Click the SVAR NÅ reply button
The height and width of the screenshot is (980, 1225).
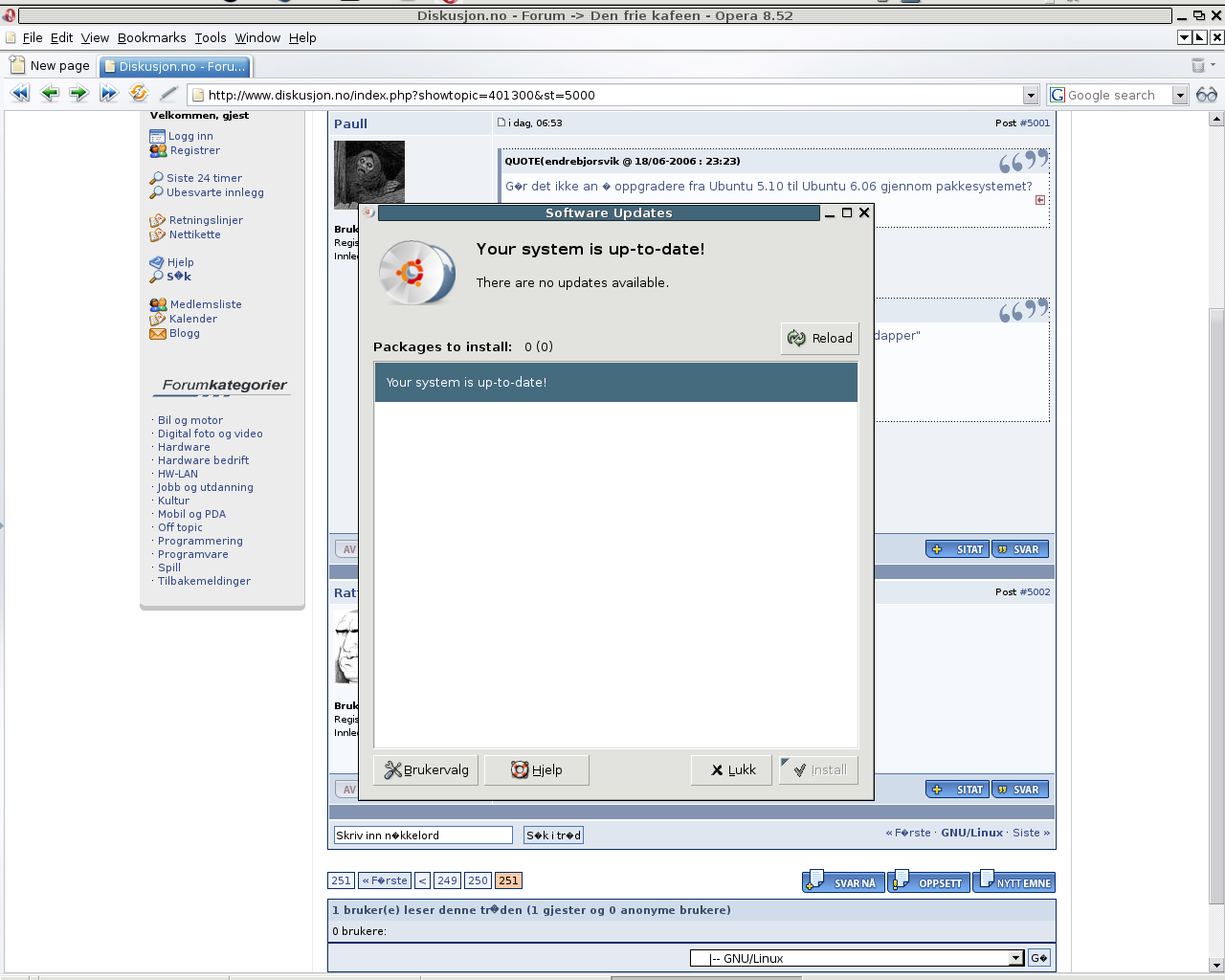pos(843,881)
